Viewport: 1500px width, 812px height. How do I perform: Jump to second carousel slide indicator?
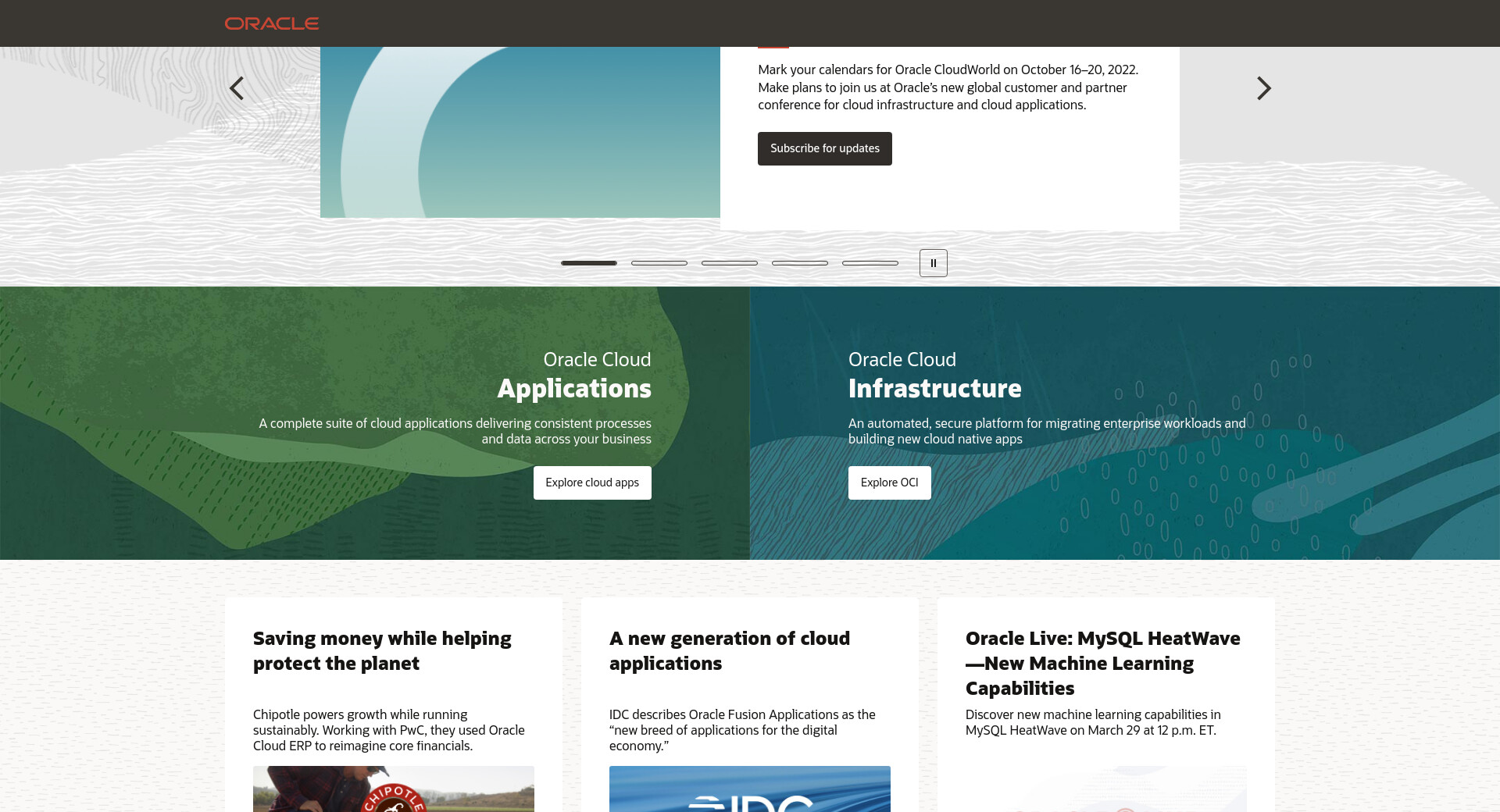(x=659, y=263)
